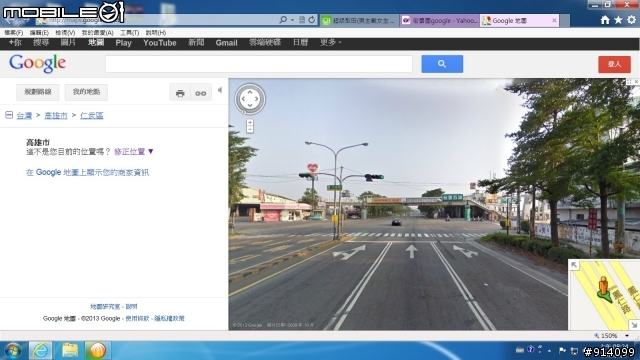Screen dimensions: 640x360
Task: Click the My Places button
Action: point(86,92)
